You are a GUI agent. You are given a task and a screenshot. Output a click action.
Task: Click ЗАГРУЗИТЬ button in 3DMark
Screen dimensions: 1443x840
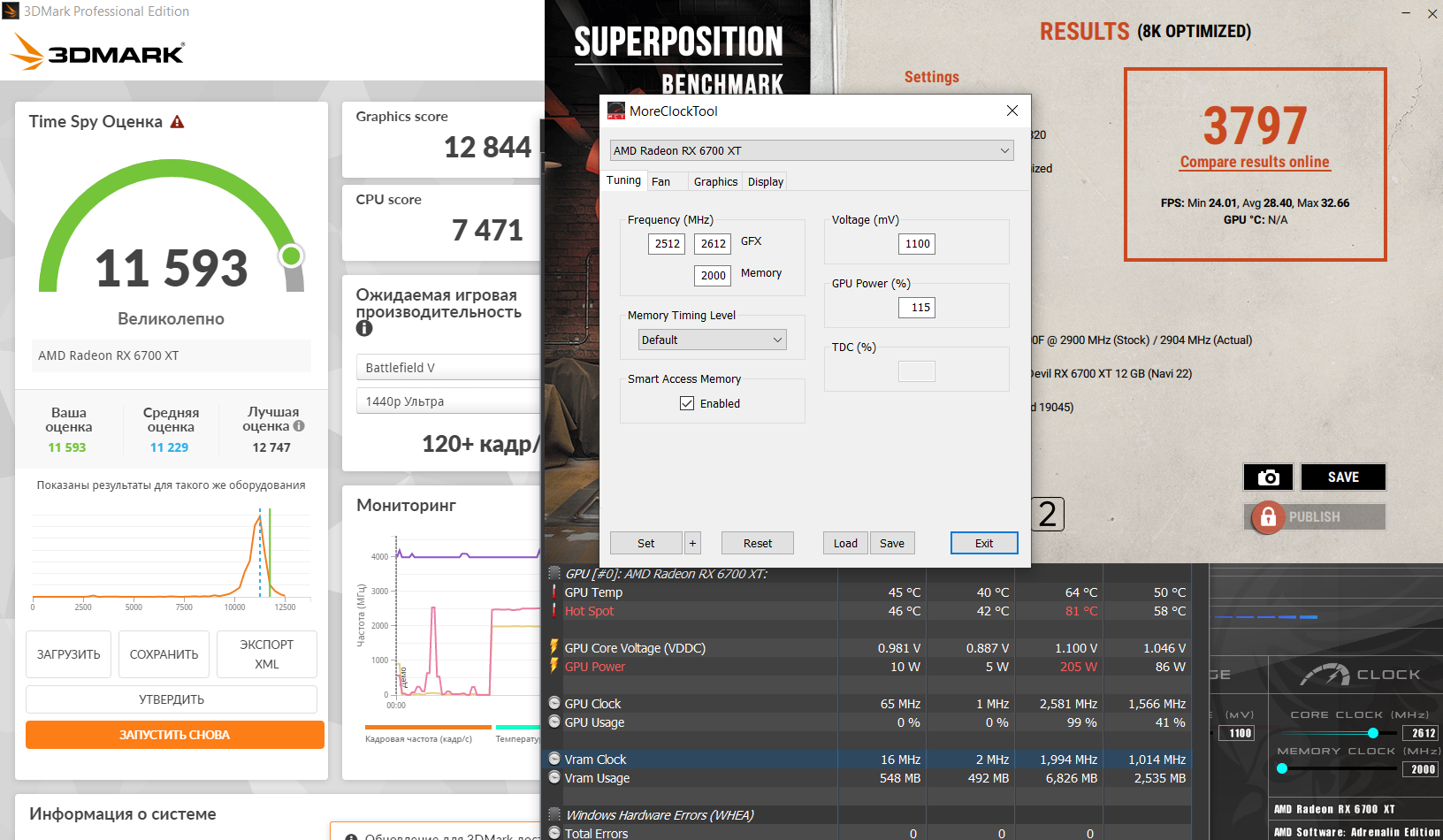69,654
